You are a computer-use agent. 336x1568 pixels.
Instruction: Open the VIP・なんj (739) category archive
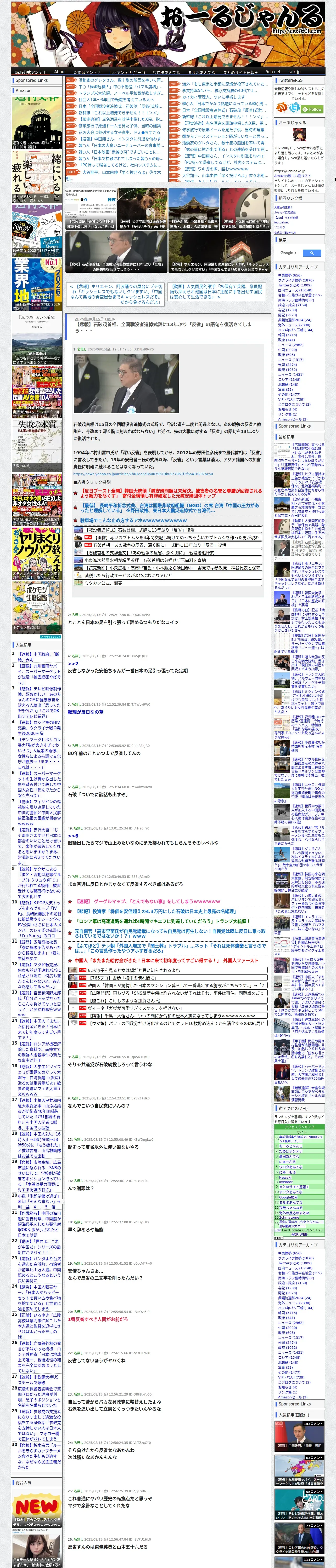point(291,399)
